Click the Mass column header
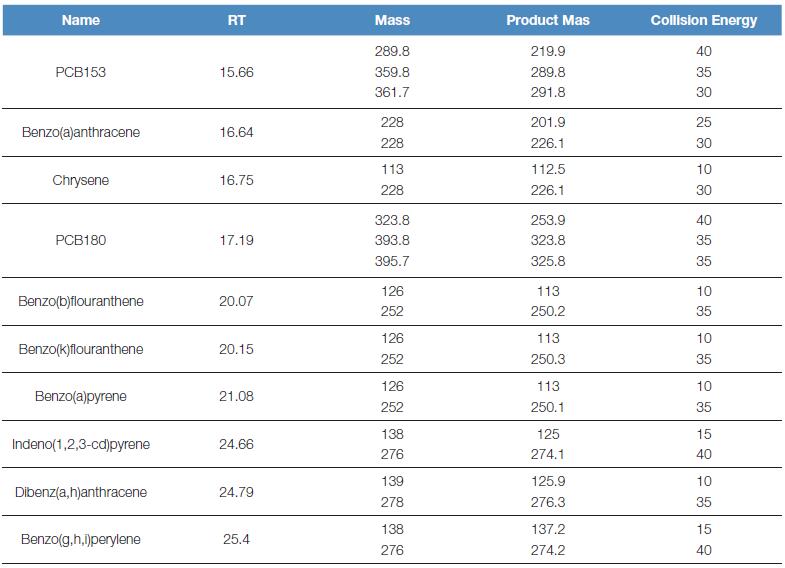This screenshot has height=568, width=785. pyautogui.click(x=392, y=20)
